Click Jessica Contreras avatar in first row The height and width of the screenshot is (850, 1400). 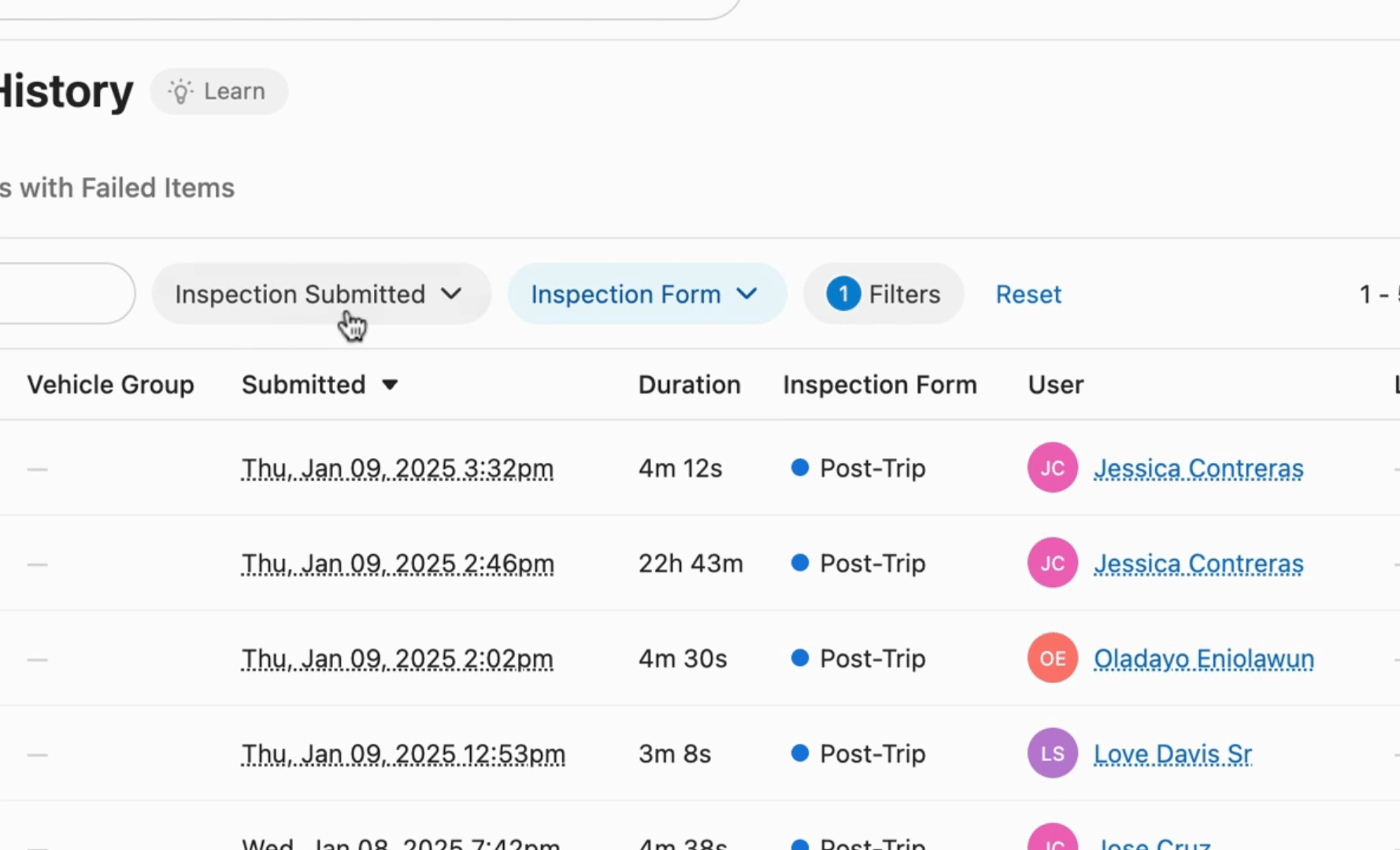1052,468
